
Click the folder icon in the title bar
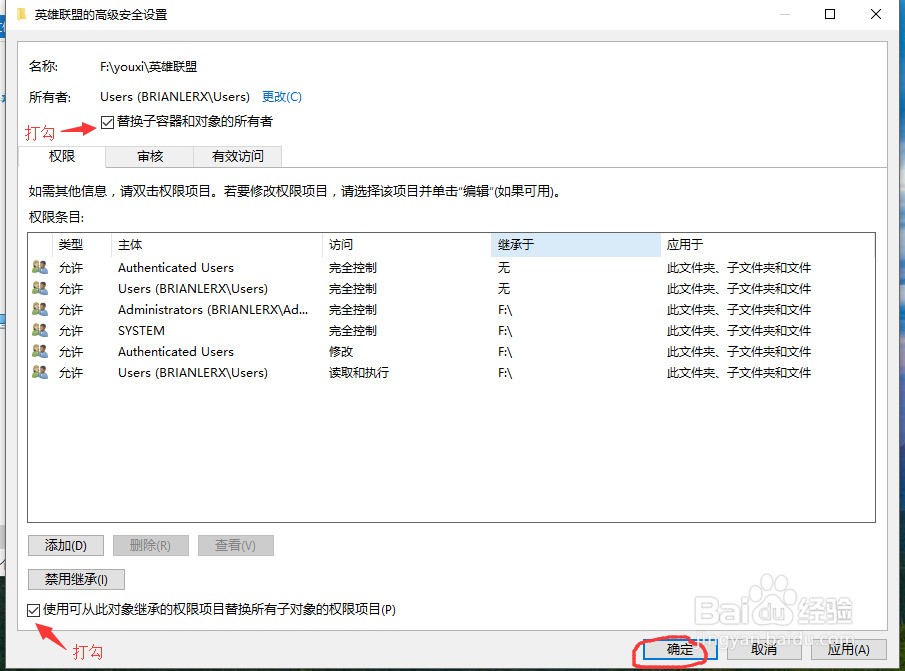[x=22, y=15]
